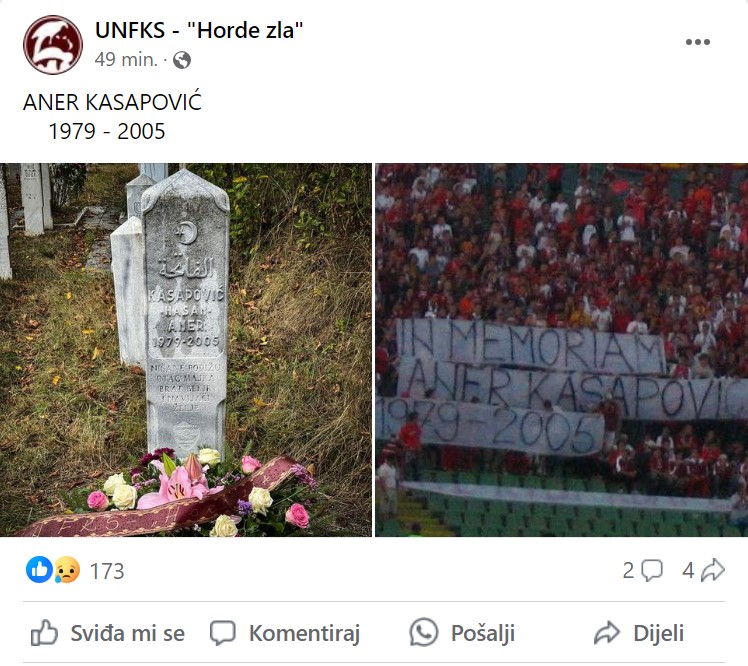Click the Pošalji button label
Screen dimensions: 748x666
(483, 634)
